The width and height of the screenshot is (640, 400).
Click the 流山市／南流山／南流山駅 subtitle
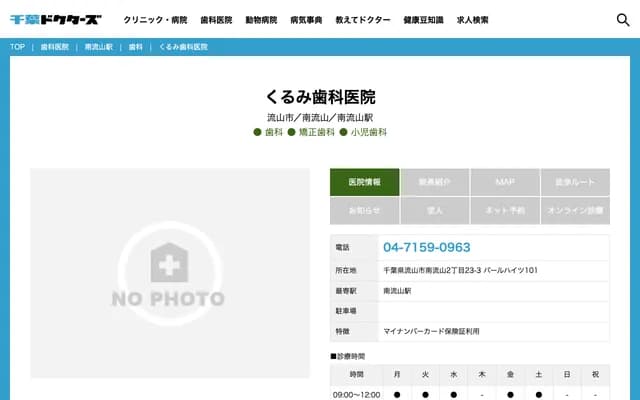point(320,118)
